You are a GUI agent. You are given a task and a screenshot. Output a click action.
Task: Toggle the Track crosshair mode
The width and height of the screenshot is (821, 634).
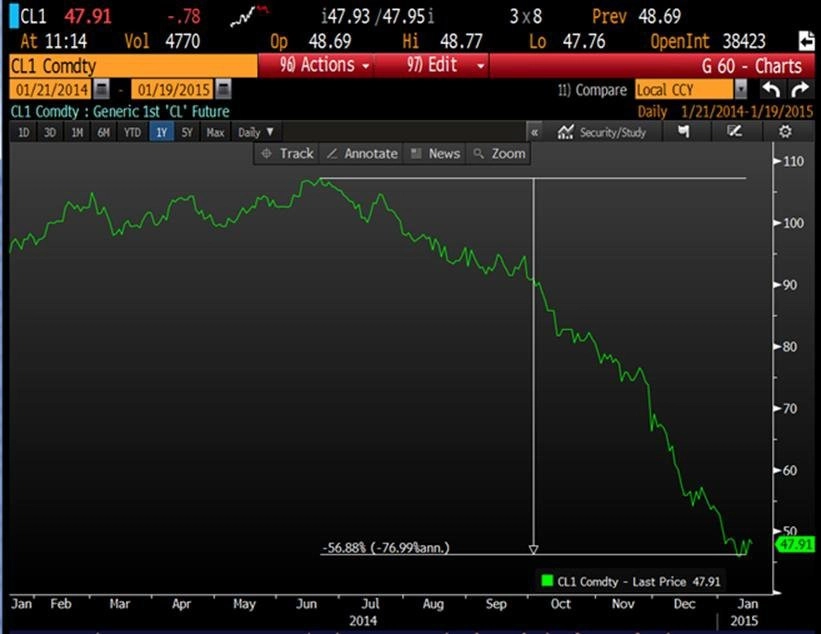(287, 153)
